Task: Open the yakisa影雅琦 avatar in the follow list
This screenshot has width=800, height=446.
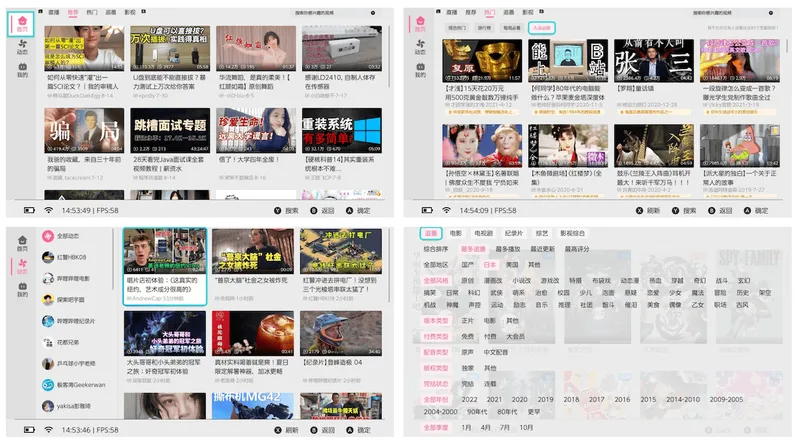Action: [x=48, y=406]
